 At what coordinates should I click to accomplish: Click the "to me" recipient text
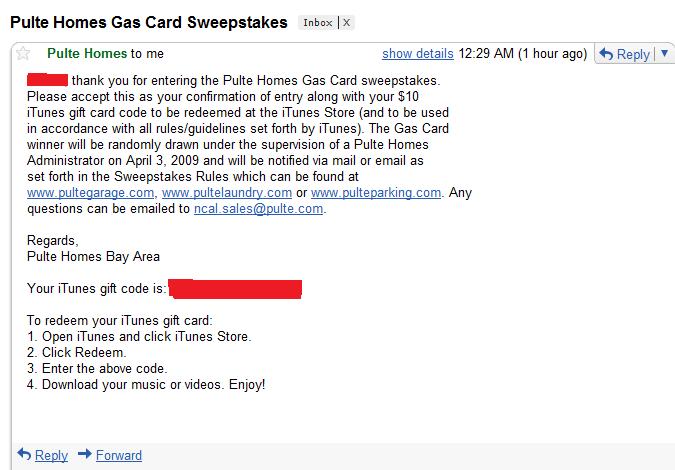click(146, 53)
